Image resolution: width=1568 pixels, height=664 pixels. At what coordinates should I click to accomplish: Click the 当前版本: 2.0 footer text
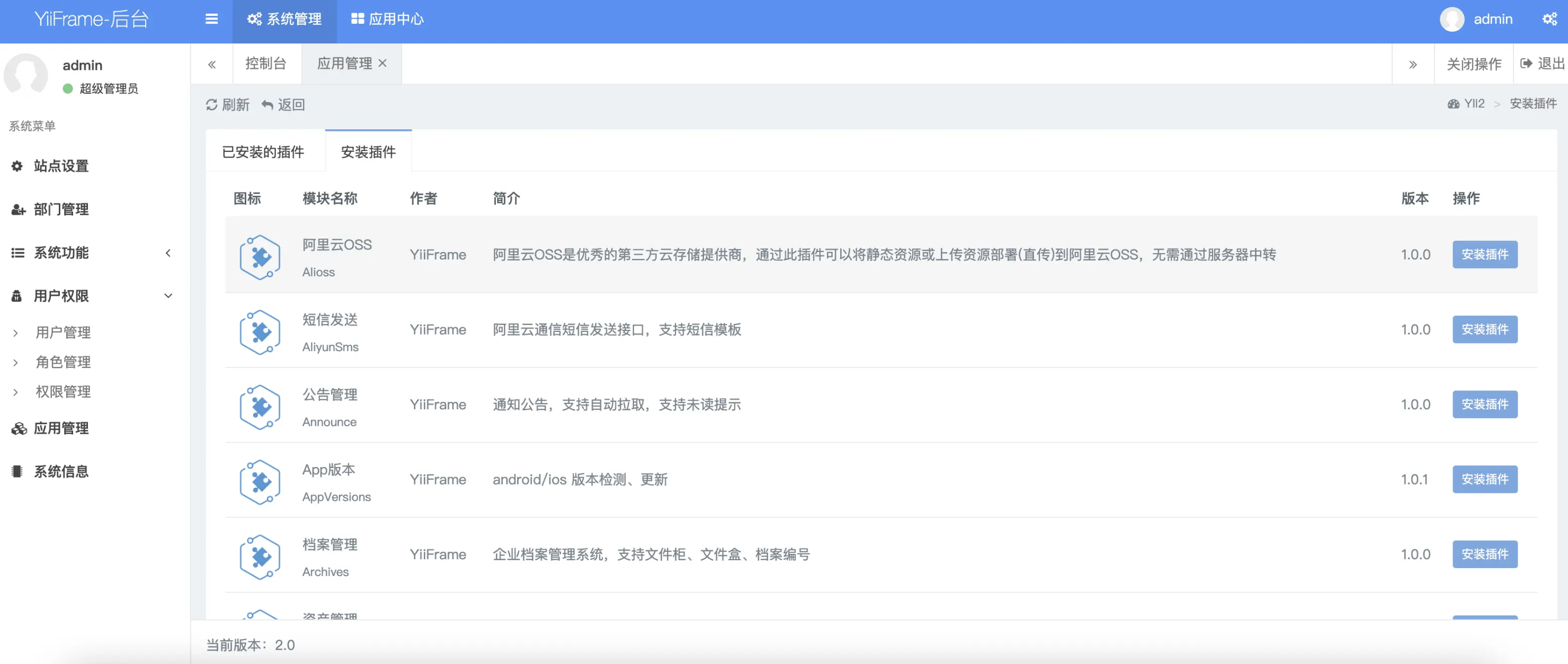(250, 645)
